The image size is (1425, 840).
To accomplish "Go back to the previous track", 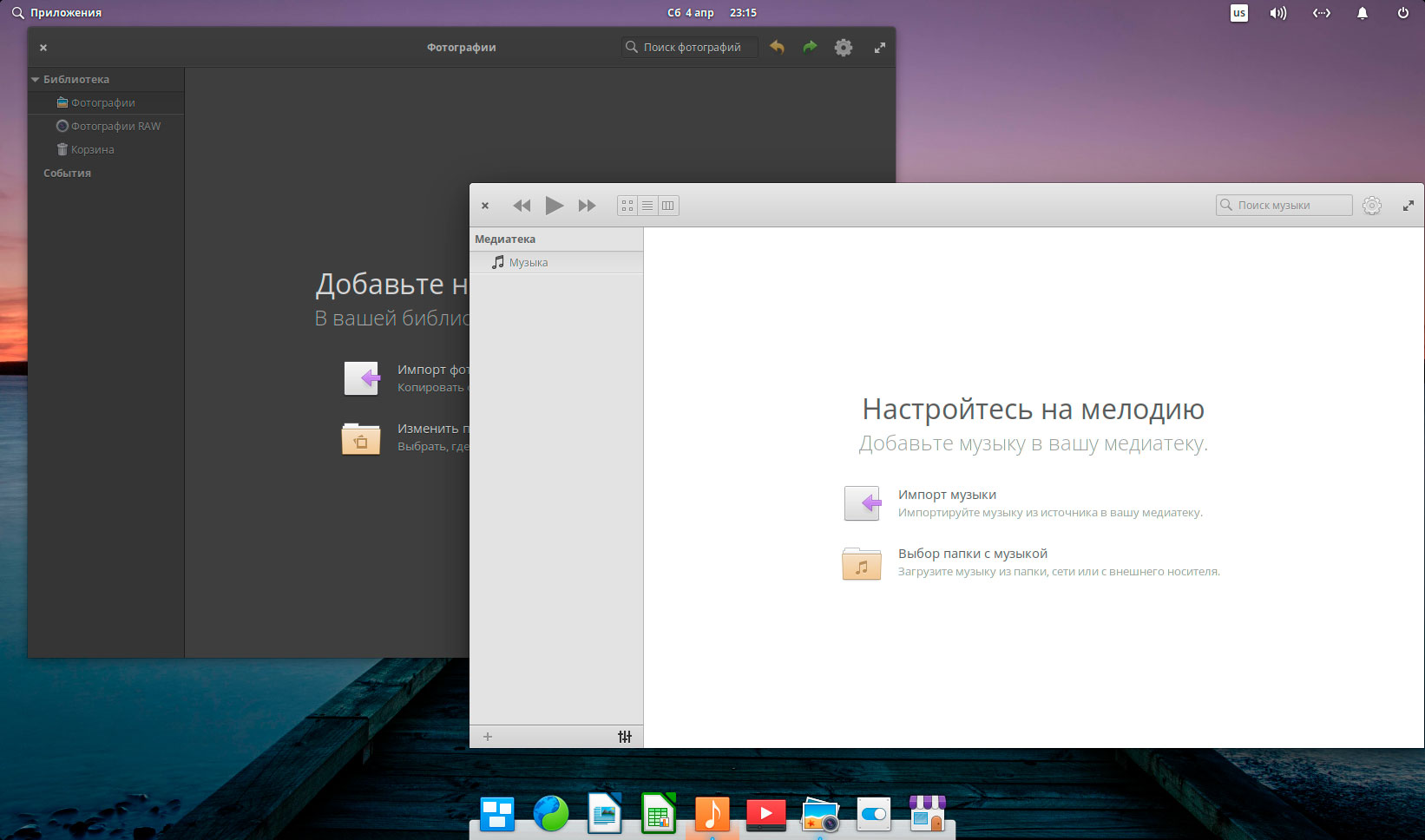I will click(521, 206).
